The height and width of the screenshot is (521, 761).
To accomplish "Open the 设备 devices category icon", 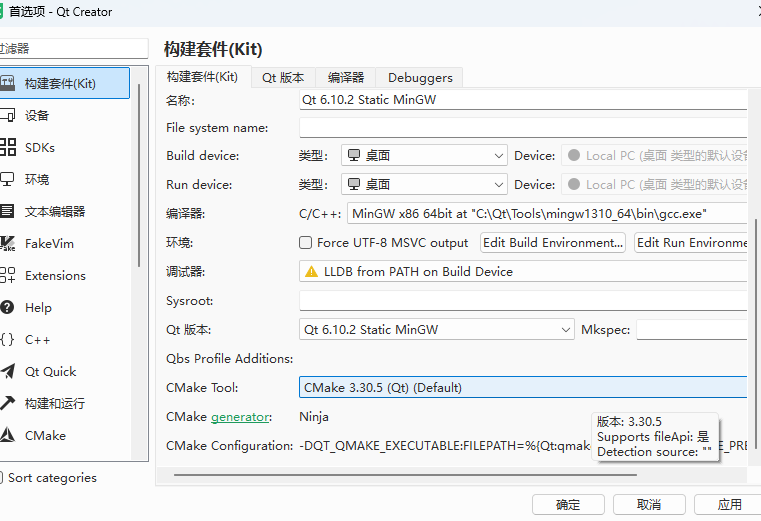I will (7, 115).
